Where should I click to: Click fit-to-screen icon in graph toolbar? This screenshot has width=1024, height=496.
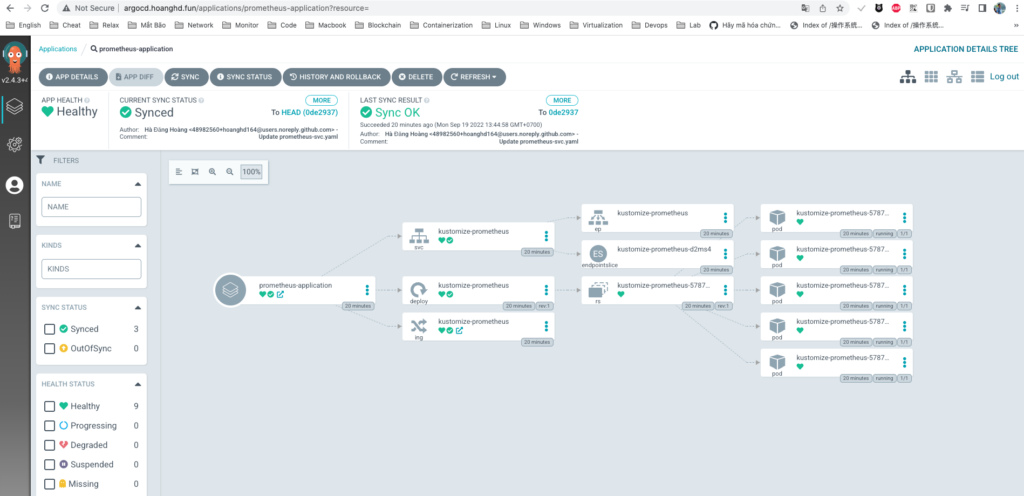(x=195, y=172)
